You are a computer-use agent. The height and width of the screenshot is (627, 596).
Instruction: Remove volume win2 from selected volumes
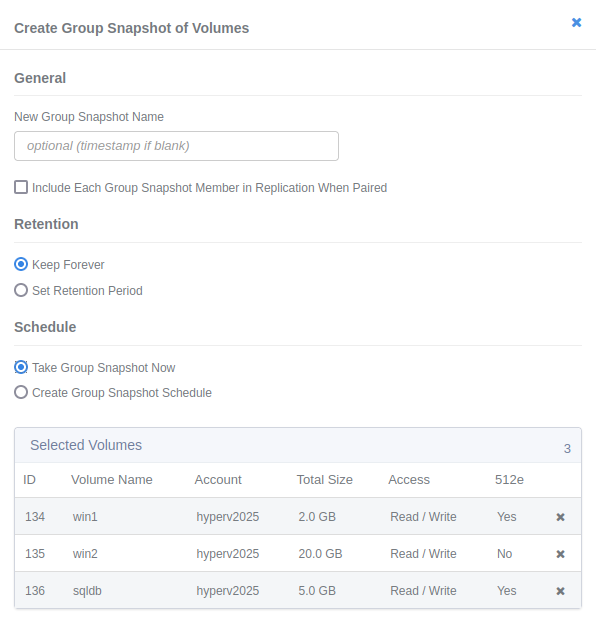click(560, 554)
